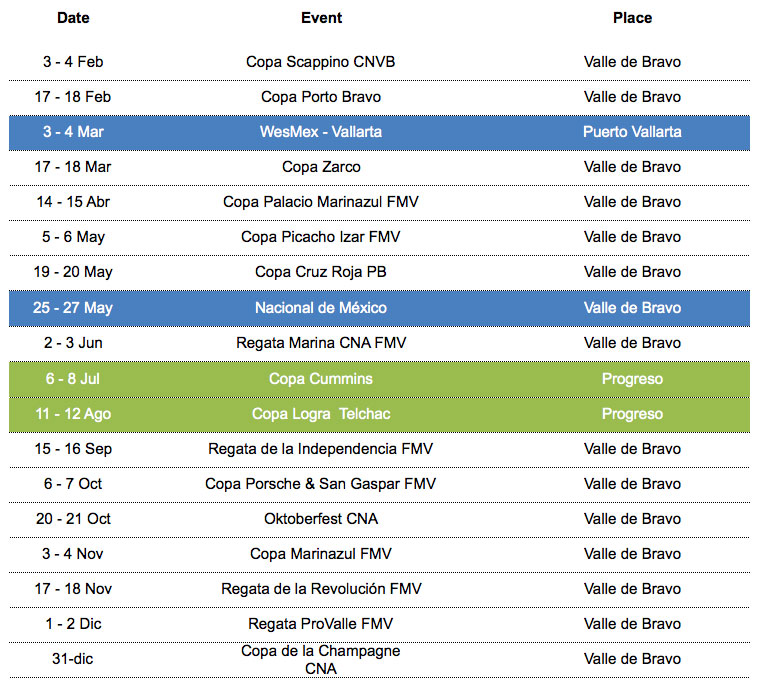The image size is (757, 686).
Task: Select the Copa Picacho Izar FMV event
Action: pyautogui.click(x=321, y=237)
